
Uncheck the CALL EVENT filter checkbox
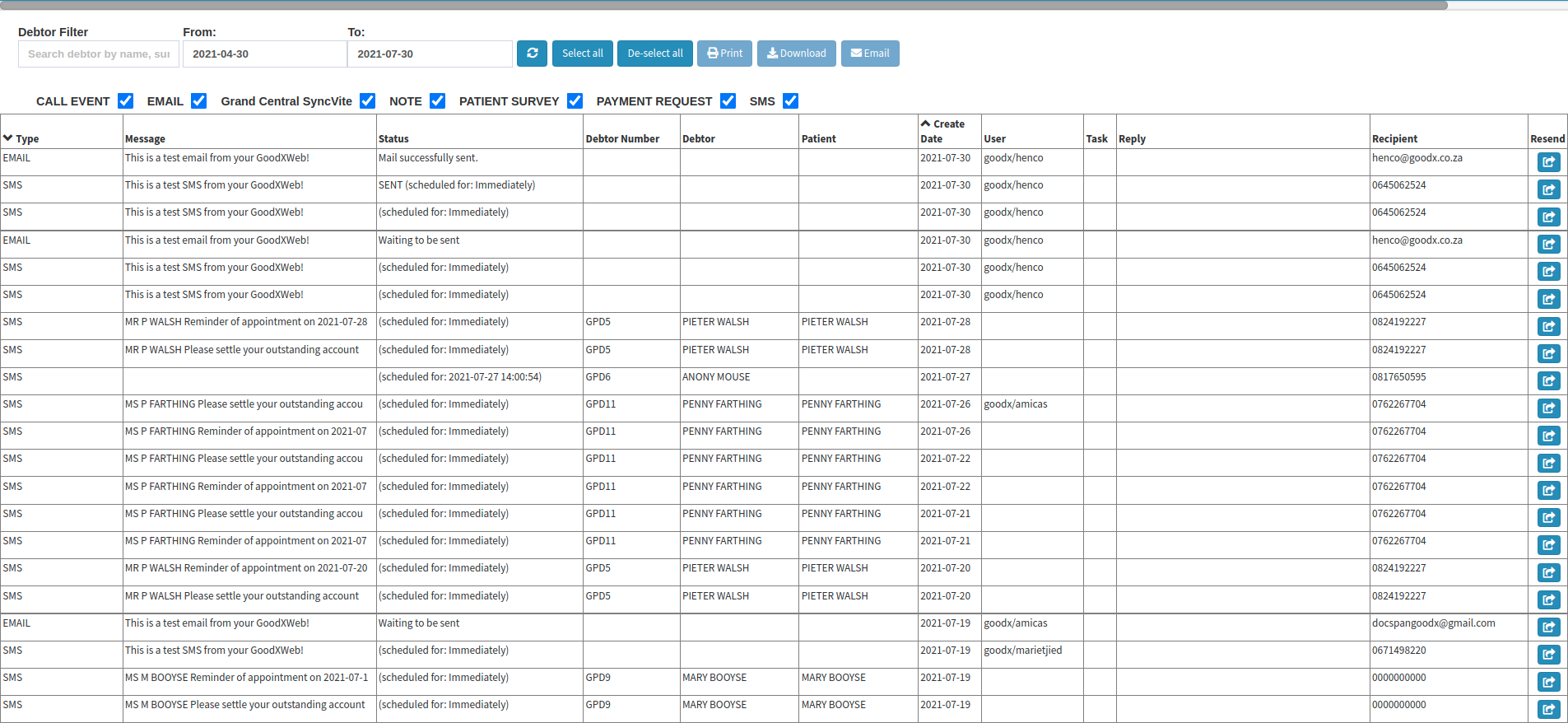[x=125, y=101]
